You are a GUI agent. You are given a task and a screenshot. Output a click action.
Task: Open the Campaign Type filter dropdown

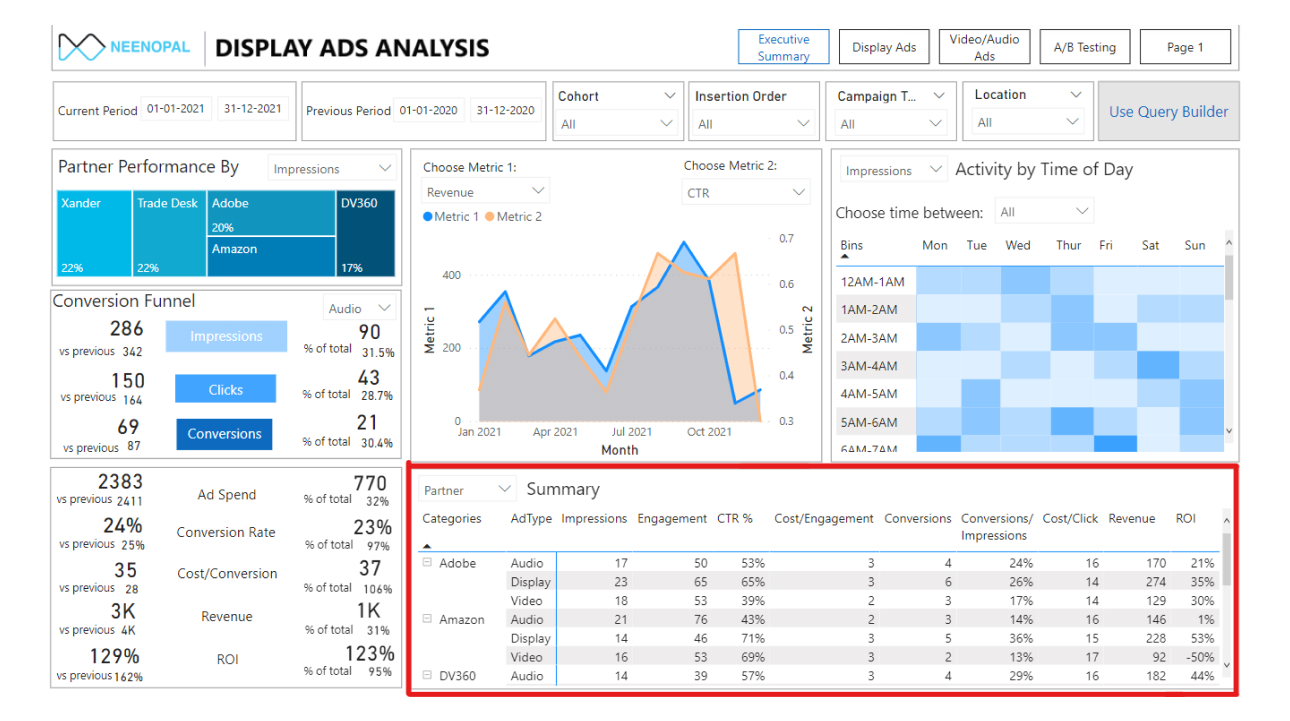892,123
